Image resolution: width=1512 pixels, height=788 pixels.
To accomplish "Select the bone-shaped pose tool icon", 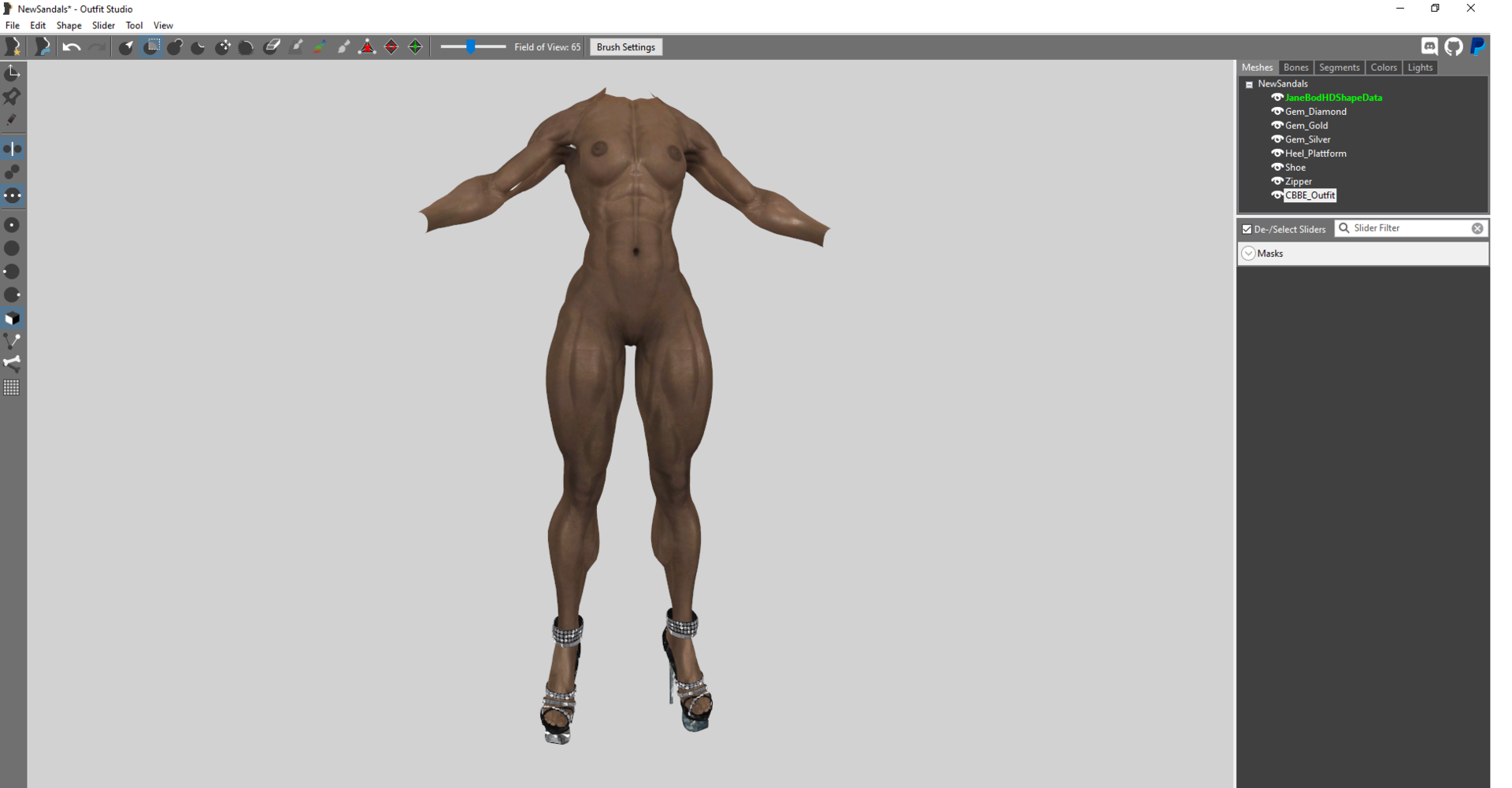I will coord(13,364).
